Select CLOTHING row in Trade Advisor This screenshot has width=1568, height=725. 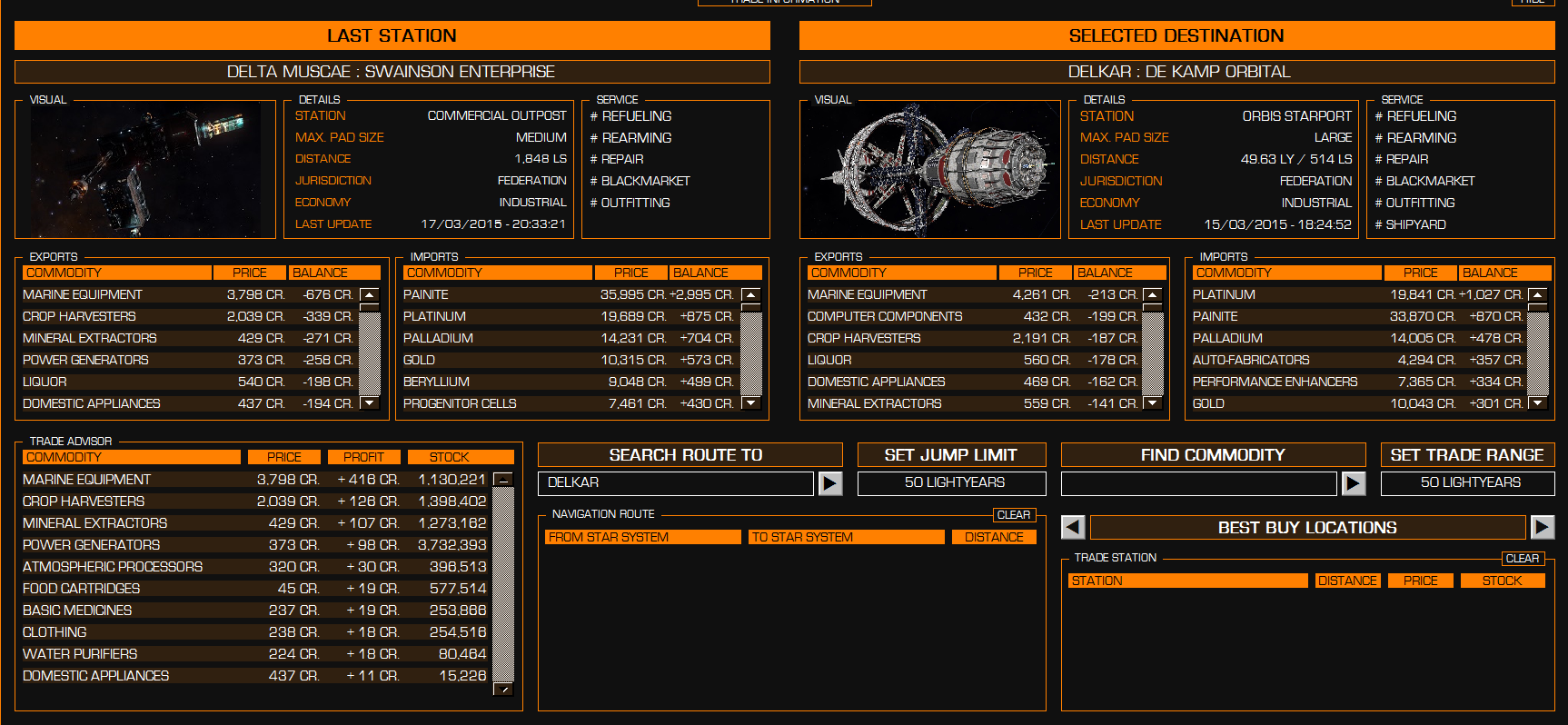(x=256, y=632)
